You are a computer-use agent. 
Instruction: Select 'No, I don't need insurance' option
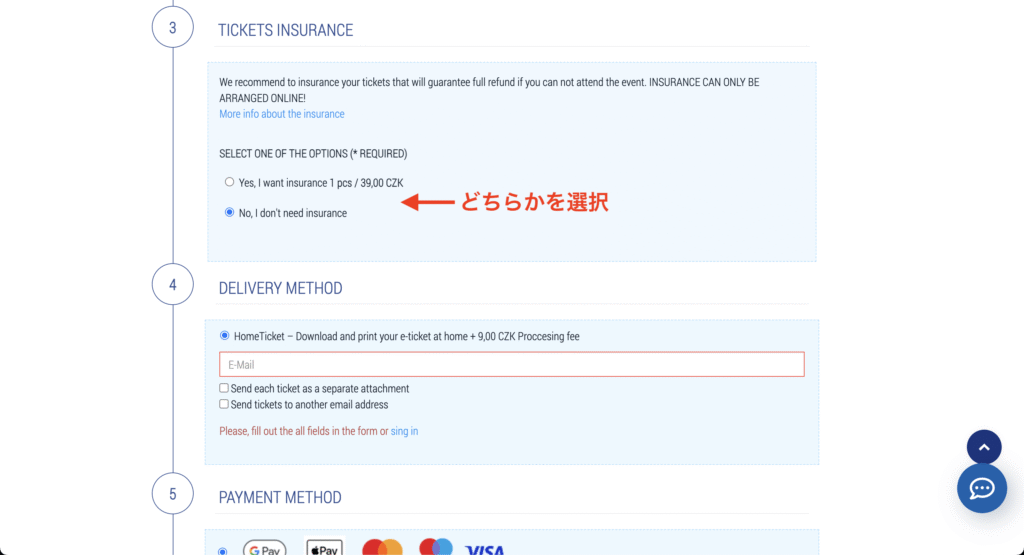230,212
